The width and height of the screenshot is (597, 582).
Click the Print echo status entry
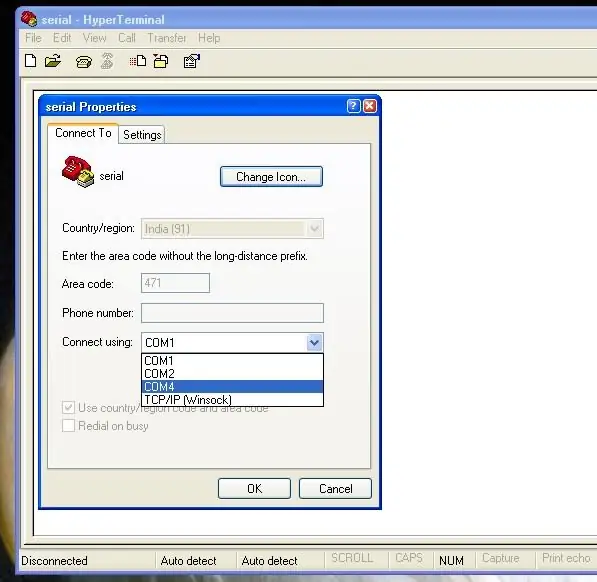[x=566, y=558]
